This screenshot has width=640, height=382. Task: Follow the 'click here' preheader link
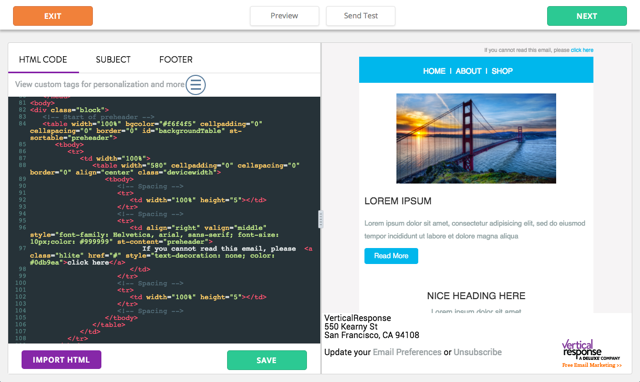(582, 50)
